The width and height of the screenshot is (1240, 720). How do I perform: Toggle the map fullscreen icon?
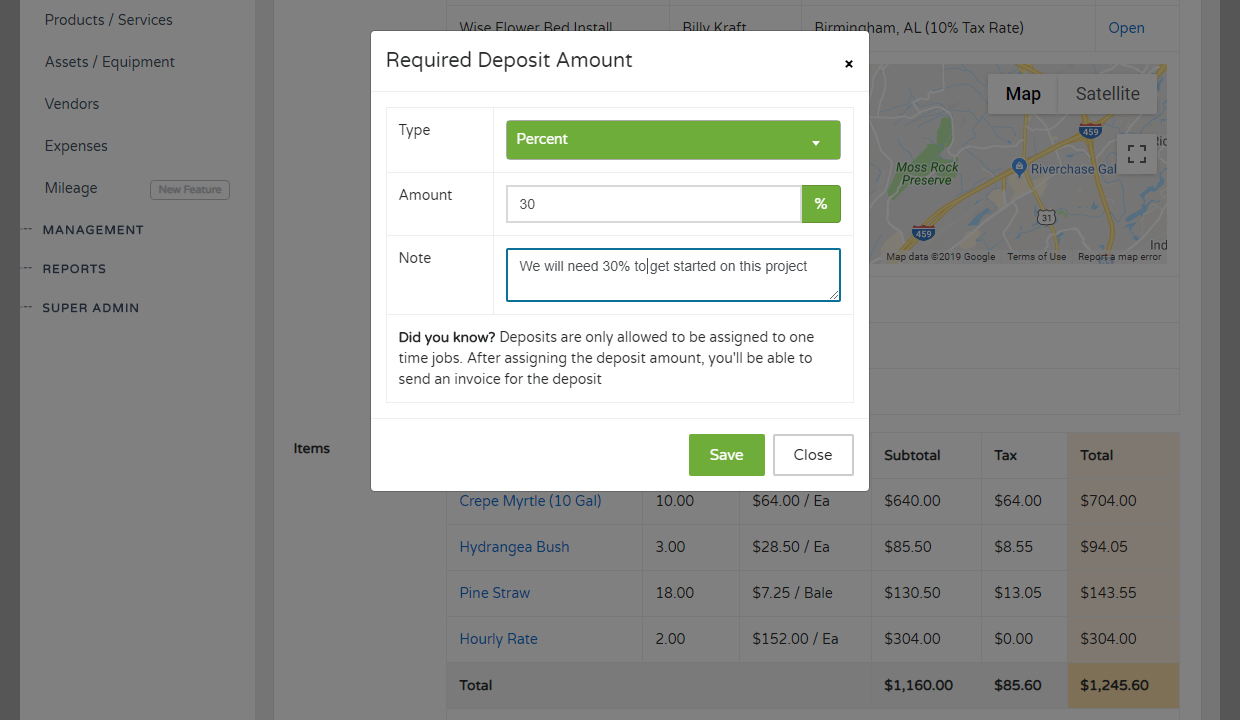click(x=1136, y=154)
